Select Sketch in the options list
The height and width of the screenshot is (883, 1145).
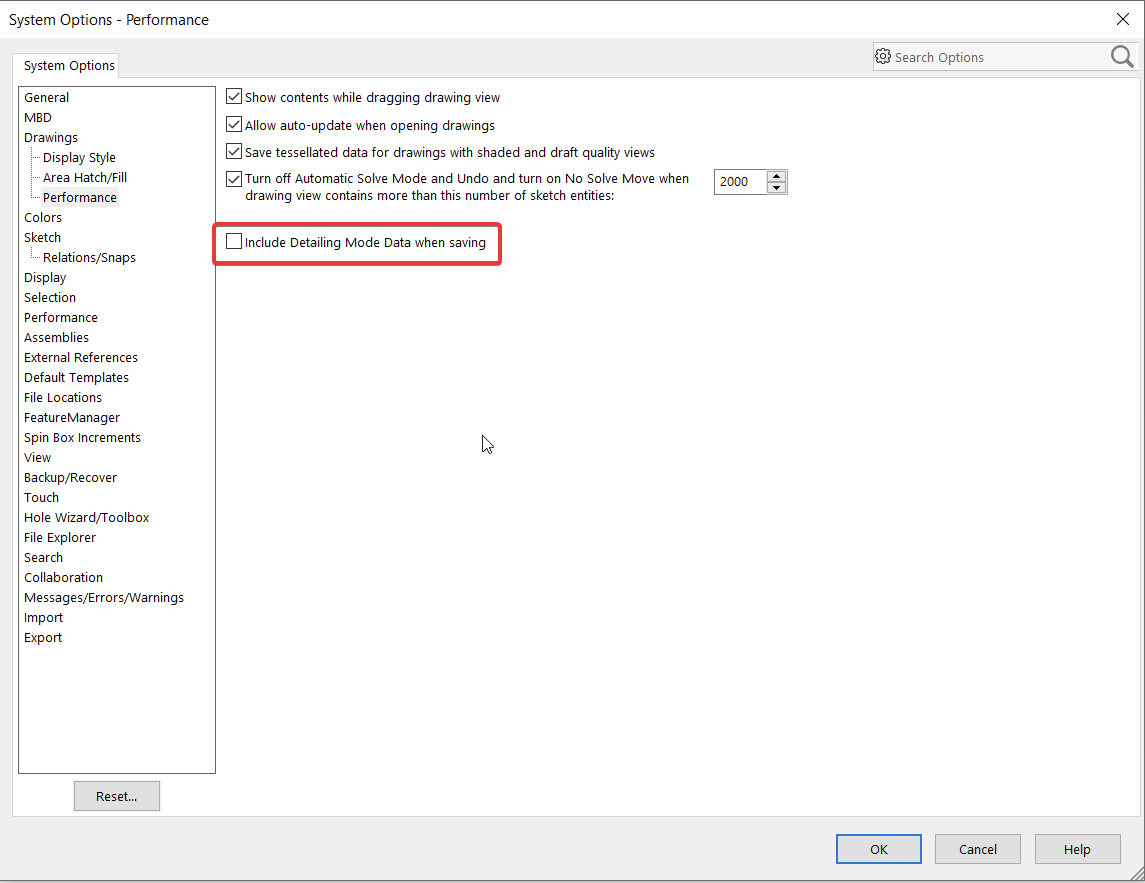coord(42,237)
